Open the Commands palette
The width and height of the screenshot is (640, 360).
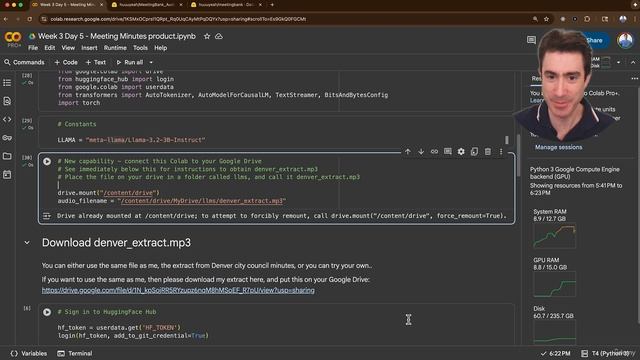pos(24,62)
